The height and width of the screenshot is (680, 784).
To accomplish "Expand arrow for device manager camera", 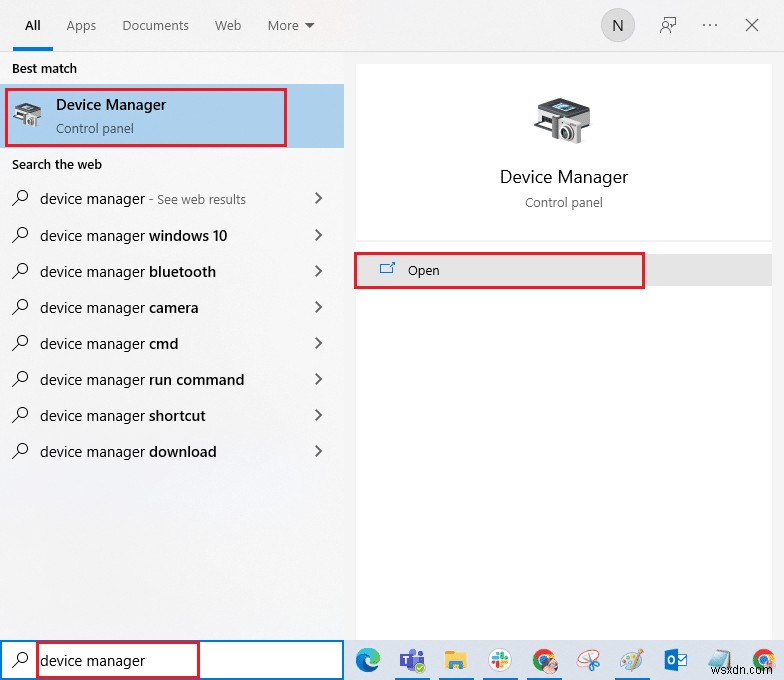I will 318,307.
